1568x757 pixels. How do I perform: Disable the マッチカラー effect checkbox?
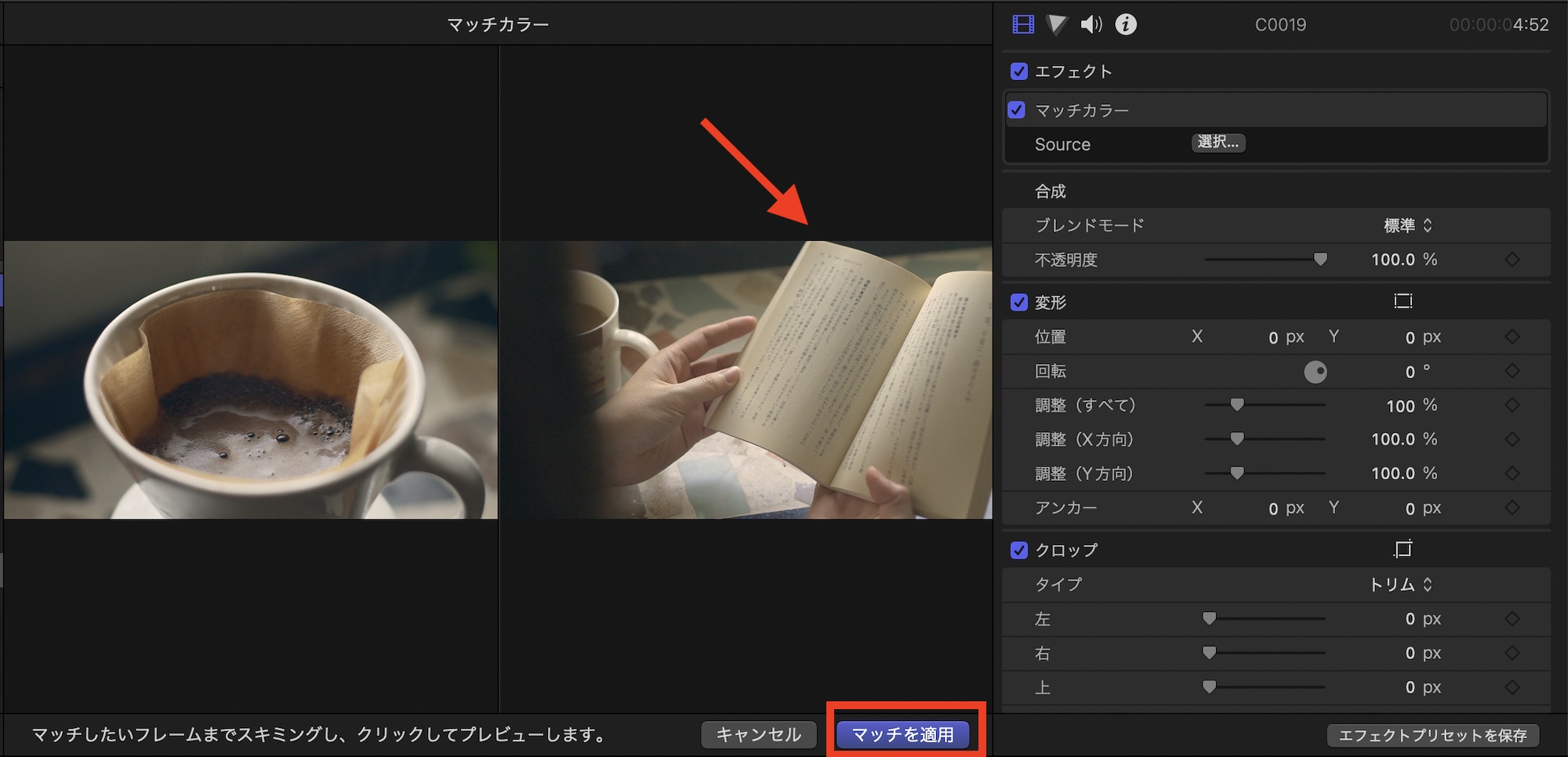1017,110
